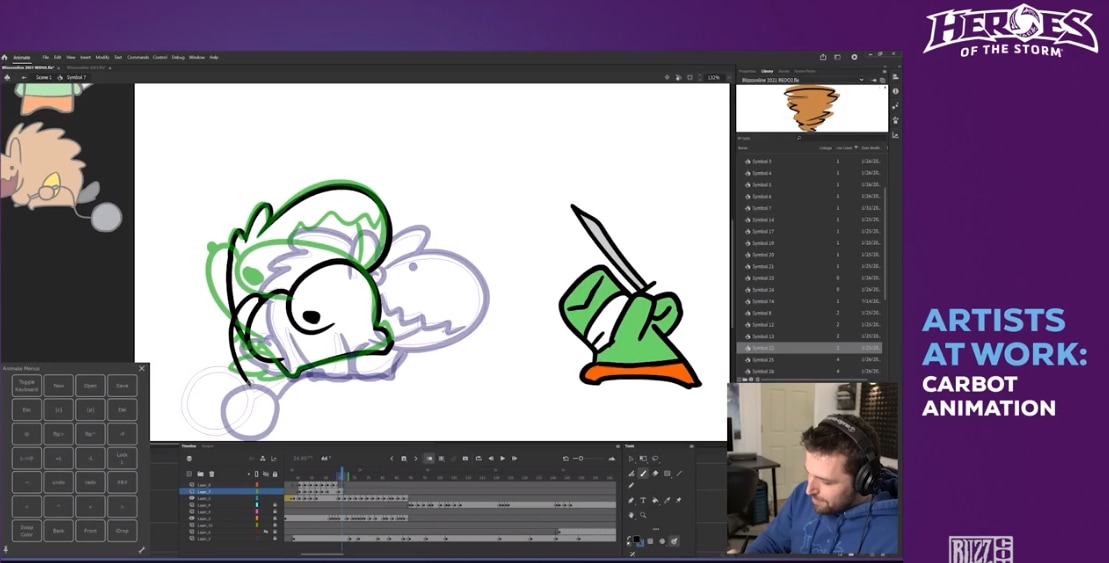Viewport: 1109px width, 563px height.
Task: Select the Zoom magnifier tool
Action: pyautogui.click(x=643, y=515)
